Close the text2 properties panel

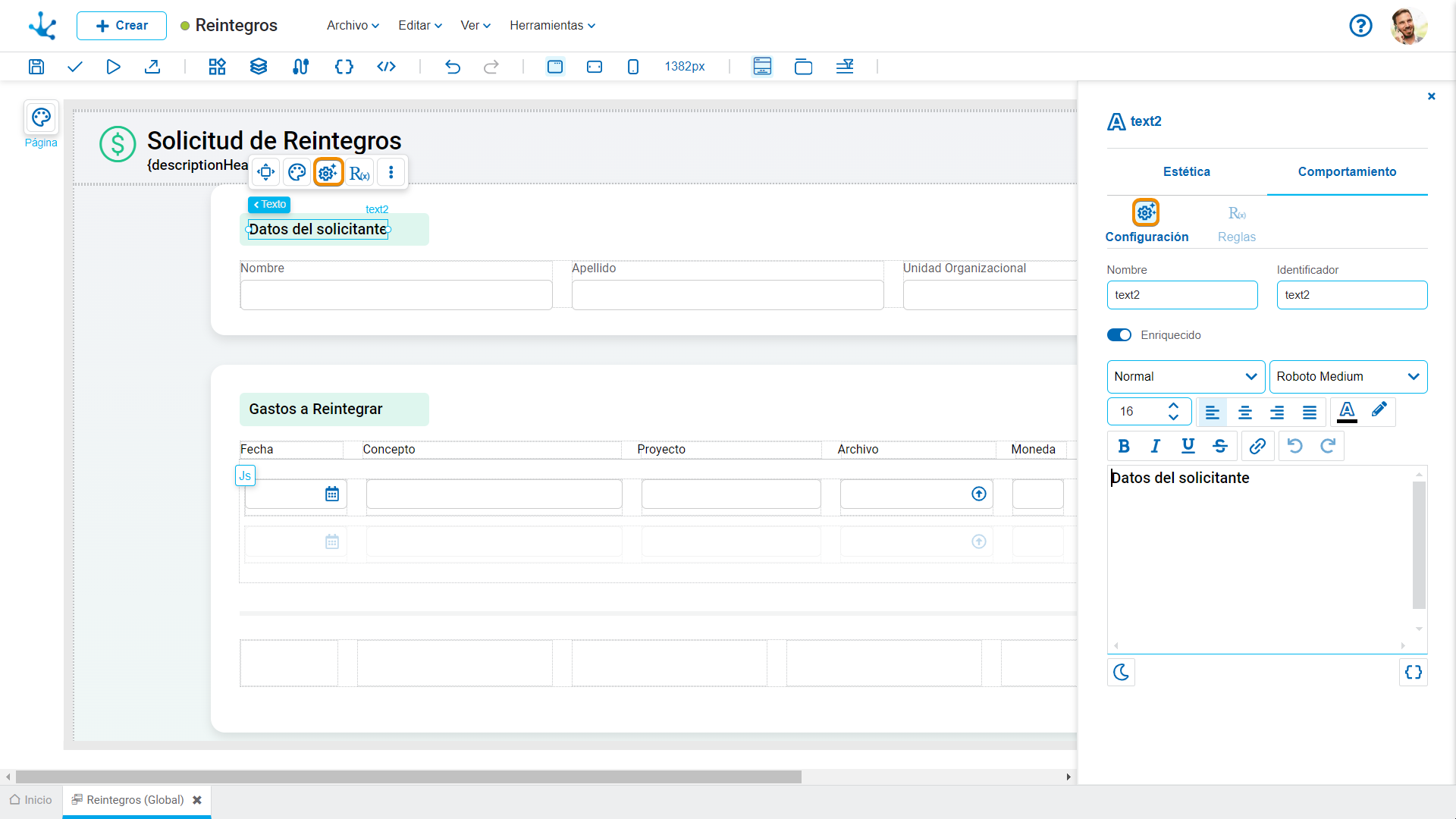point(1432,96)
